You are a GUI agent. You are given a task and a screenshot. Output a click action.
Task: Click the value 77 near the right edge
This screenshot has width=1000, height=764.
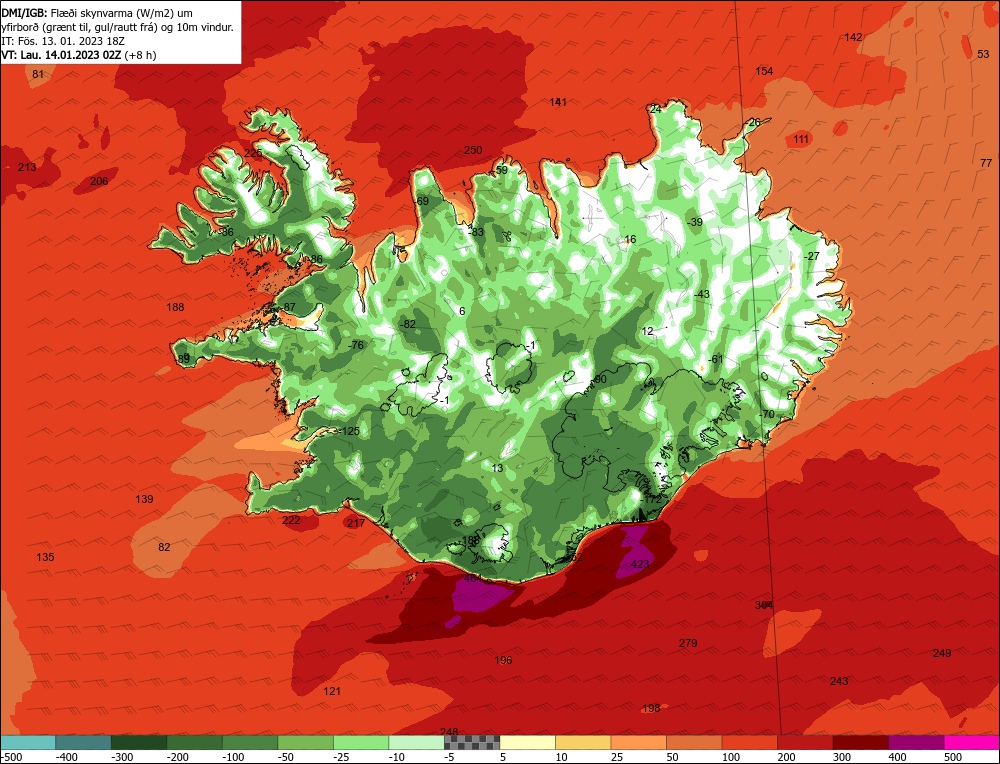(x=986, y=163)
